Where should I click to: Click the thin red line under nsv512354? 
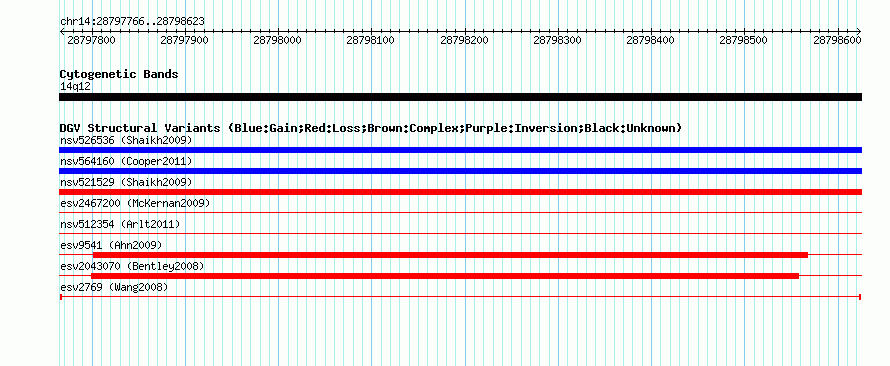pos(460,233)
